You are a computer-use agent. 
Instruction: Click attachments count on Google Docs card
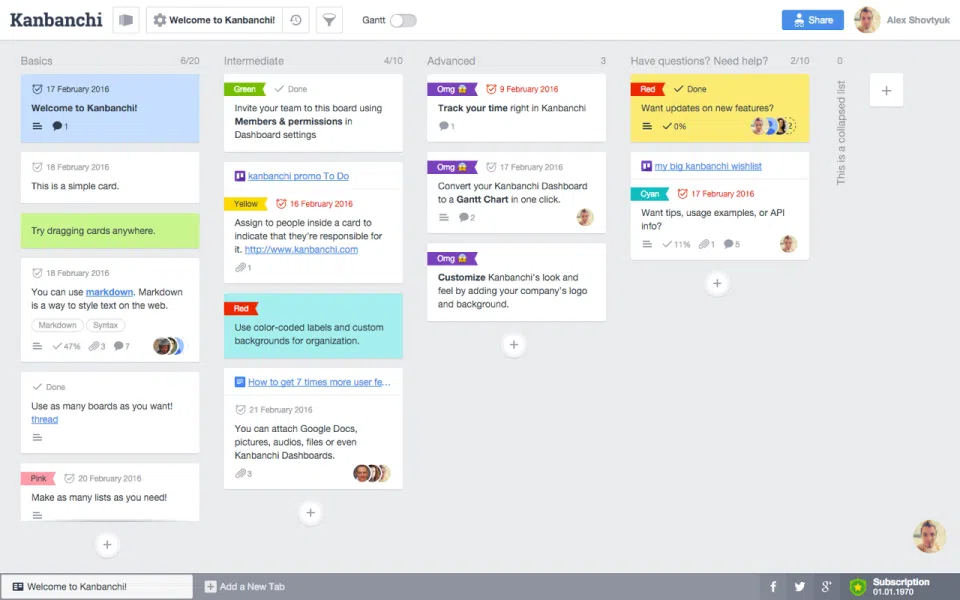pyautogui.click(x=244, y=473)
